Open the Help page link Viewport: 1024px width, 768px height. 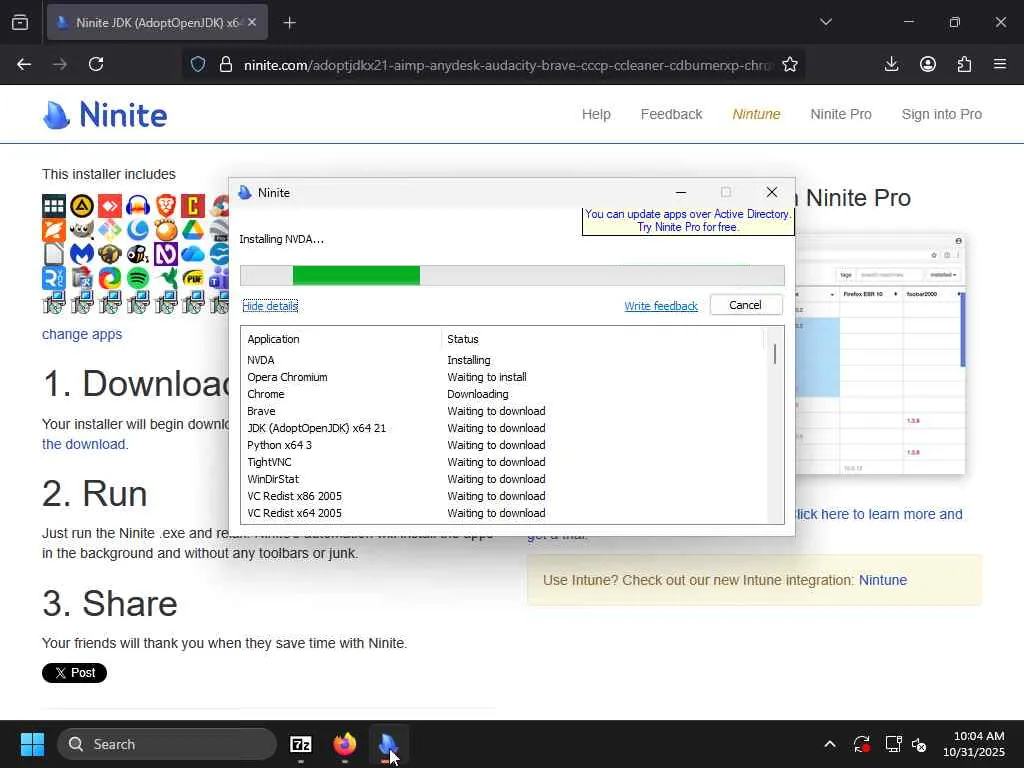click(596, 114)
